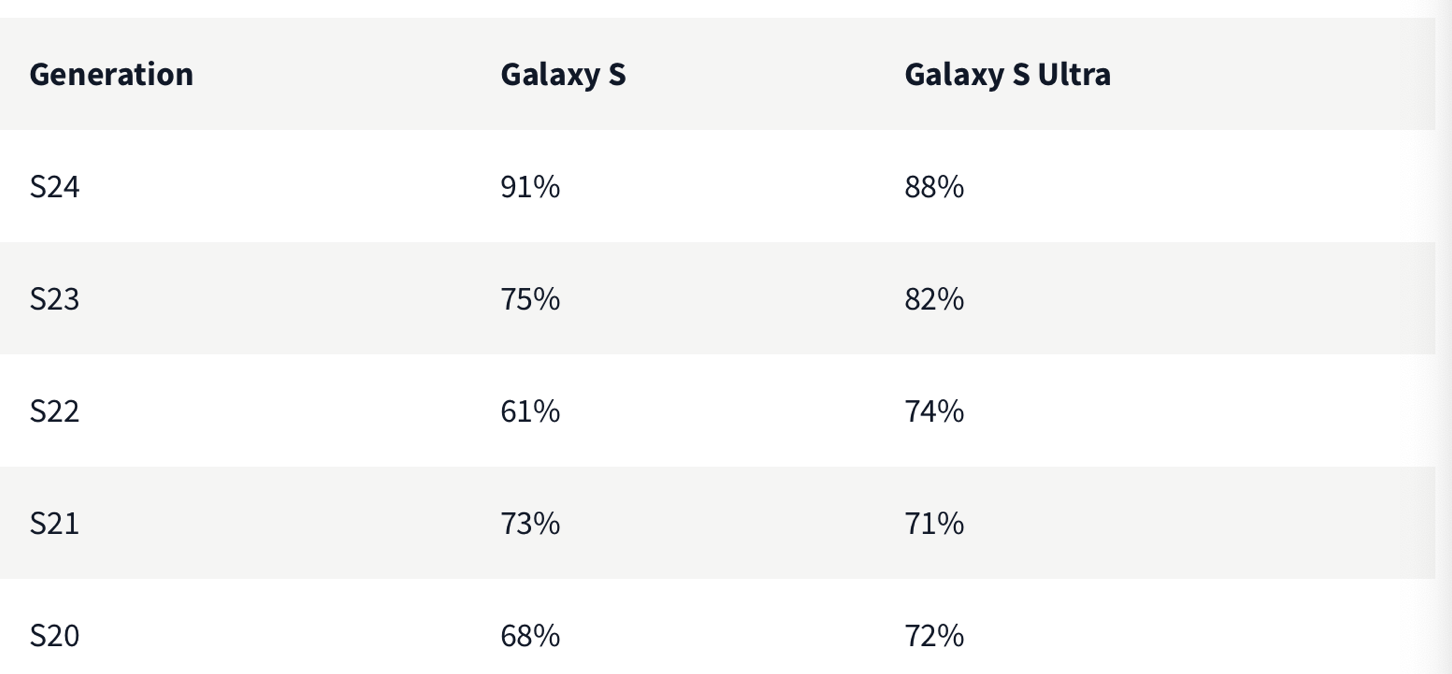Click the Galaxy S column header

pos(563,74)
